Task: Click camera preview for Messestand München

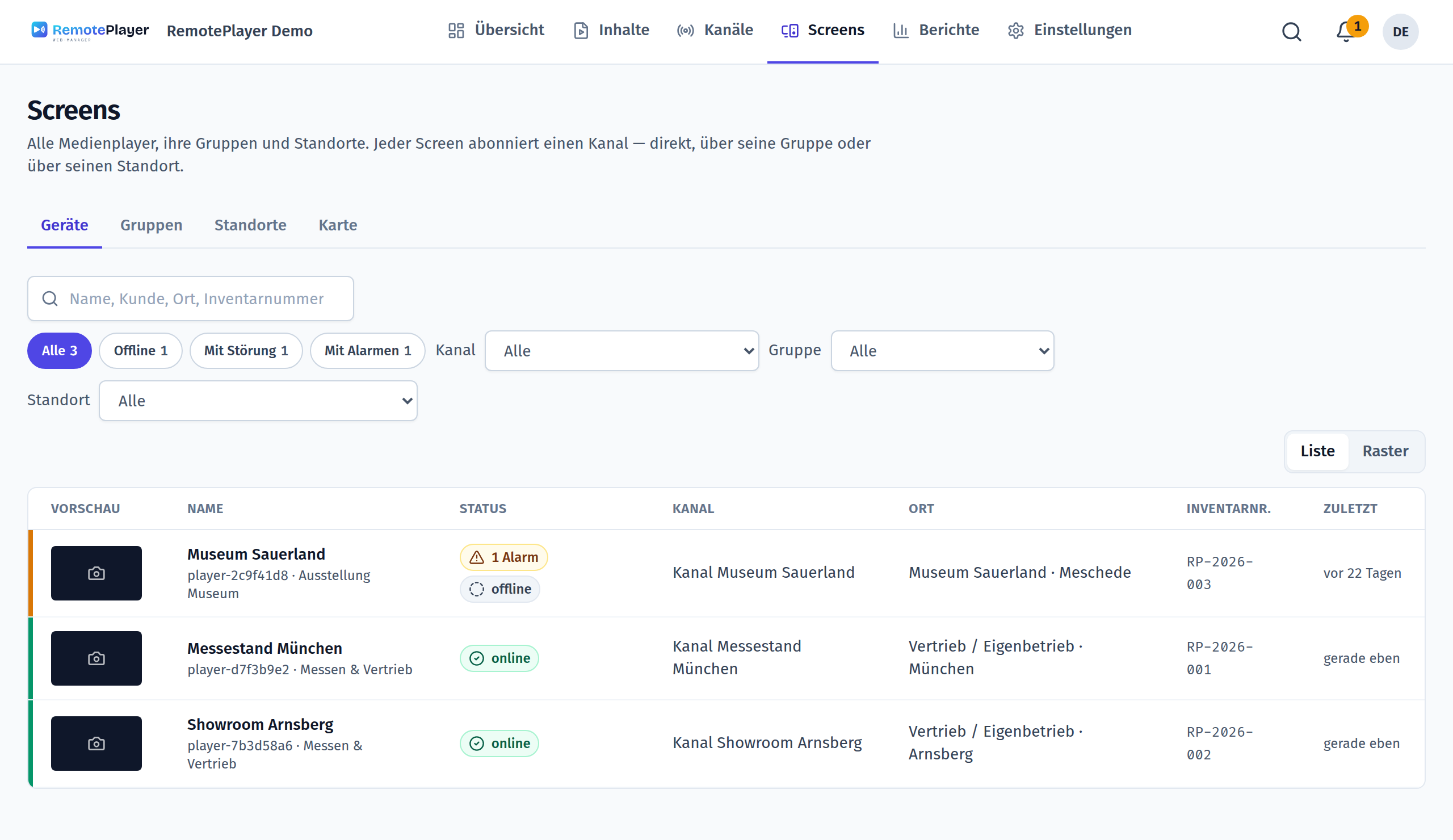Action: (96, 658)
